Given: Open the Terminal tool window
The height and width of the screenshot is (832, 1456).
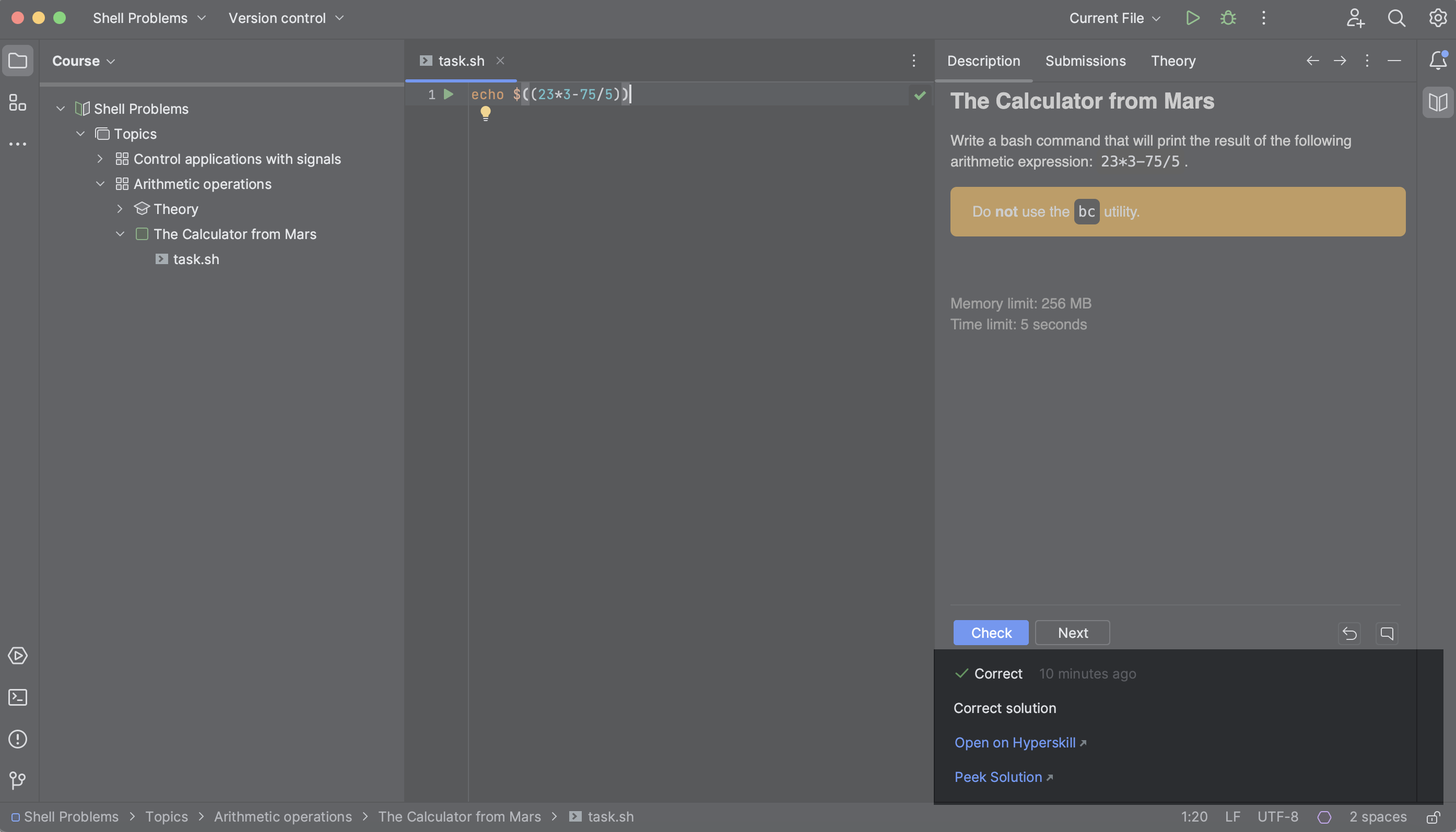Looking at the screenshot, I should pyautogui.click(x=18, y=697).
